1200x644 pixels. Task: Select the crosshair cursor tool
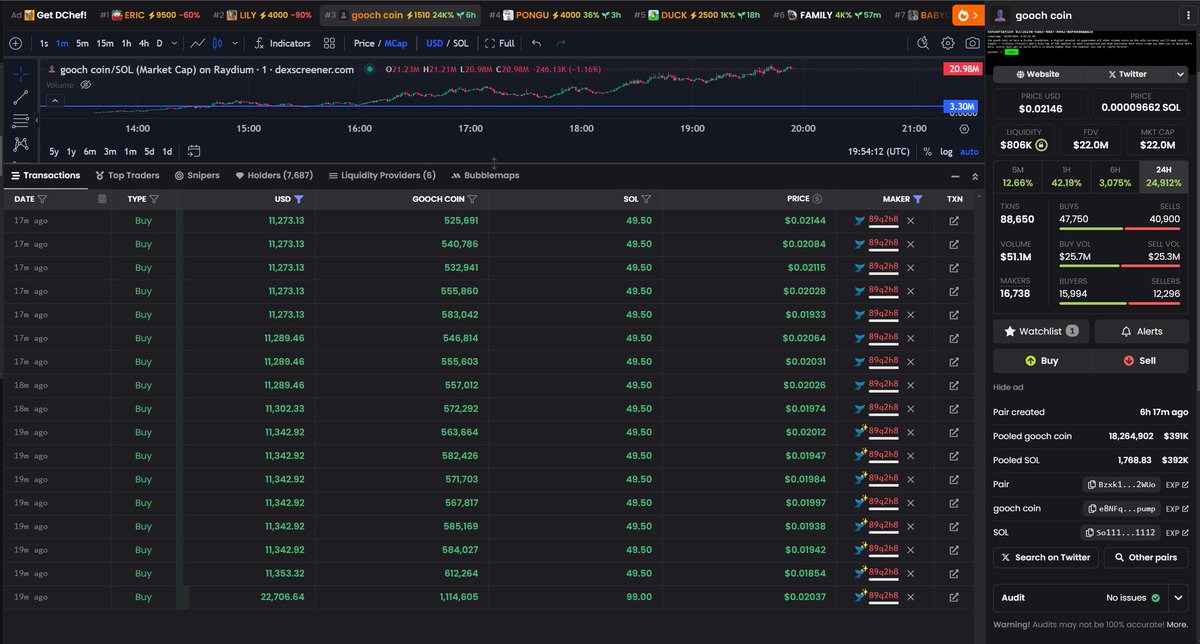tap(20, 74)
